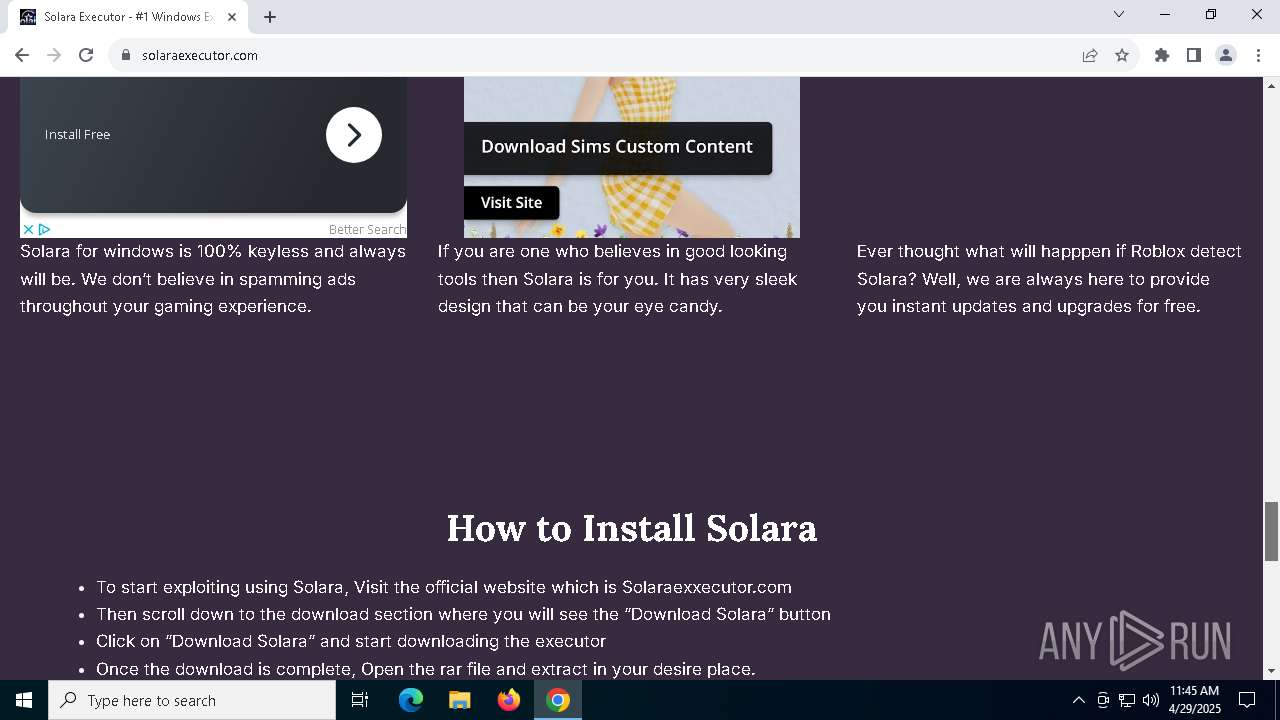Launch Firefox from taskbar
This screenshot has height=720, width=1280.
point(509,700)
